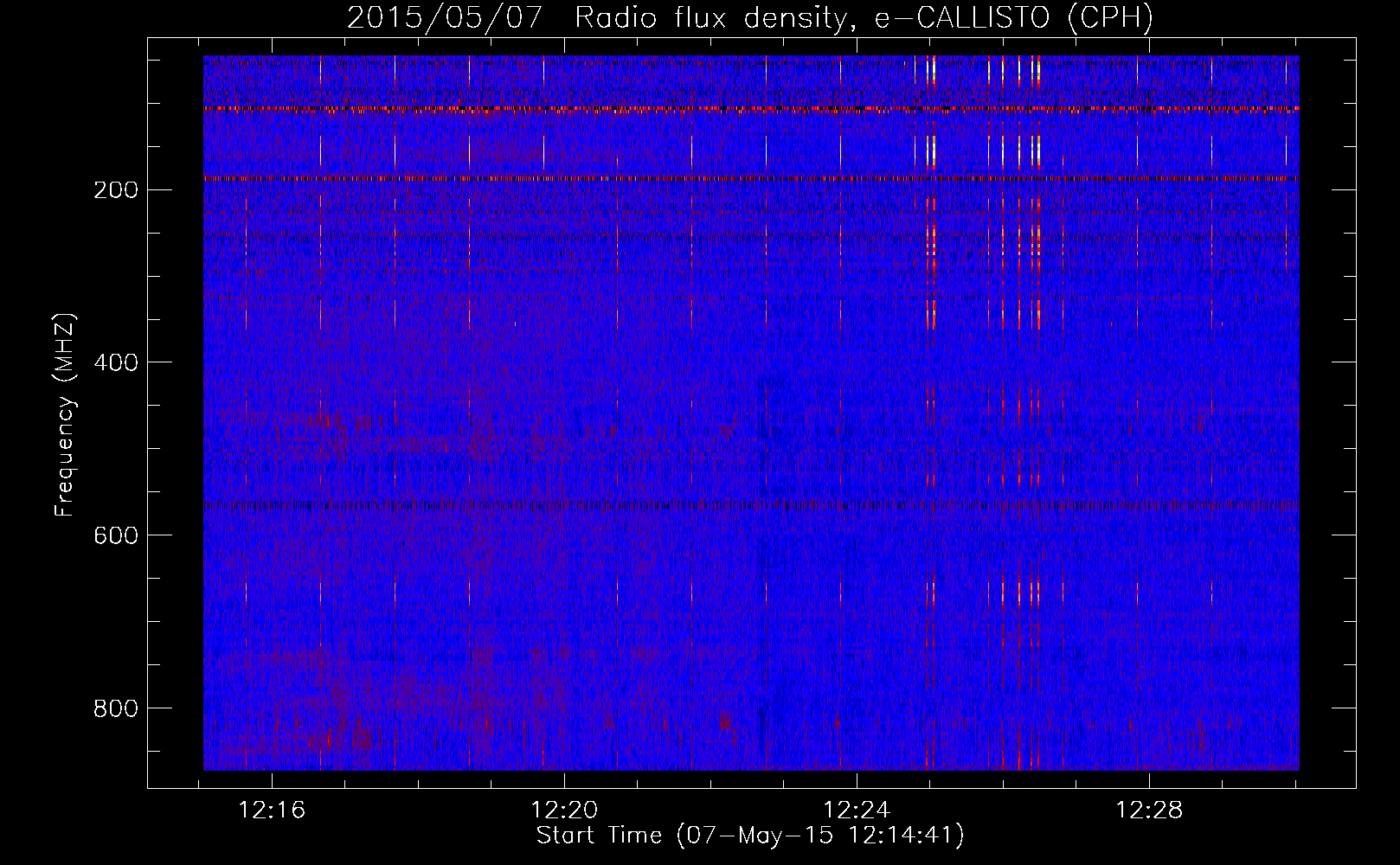This screenshot has height=865, width=1400.
Task: Click the plot title '2015/05/07 Radio flux density, e-CALLISTO (CPH)'
Action: coord(750,17)
